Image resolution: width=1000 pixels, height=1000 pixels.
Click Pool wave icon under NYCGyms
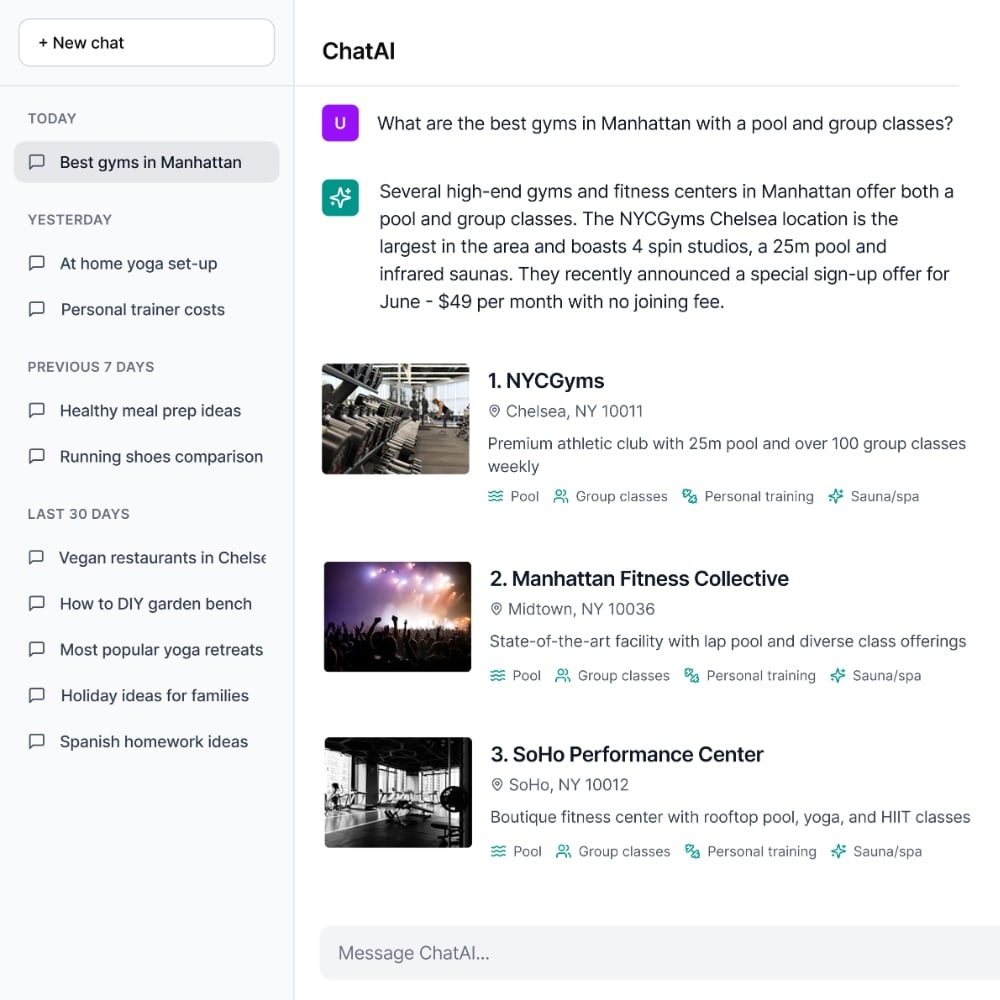(x=496, y=496)
